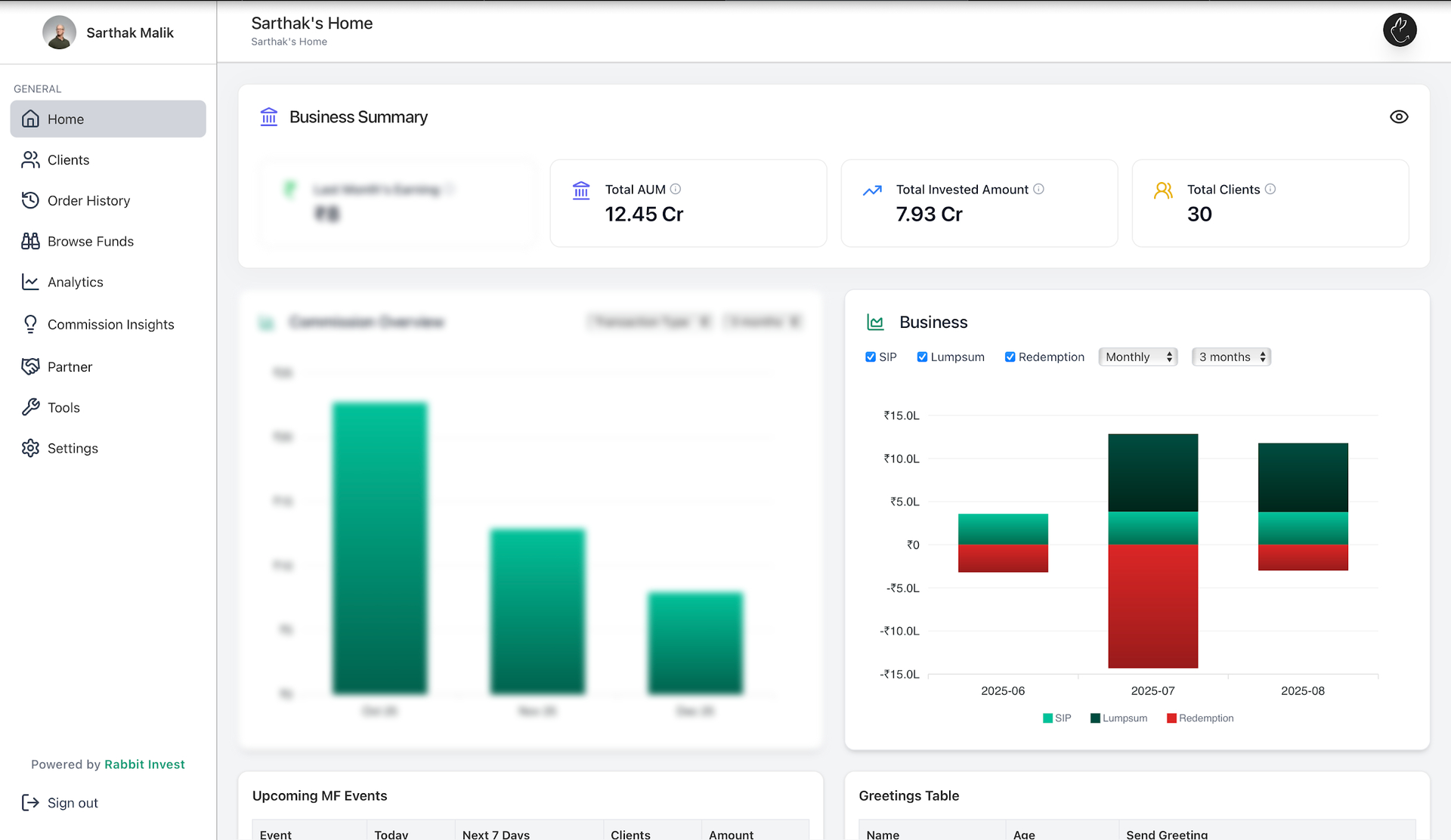Image resolution: width=1451 pixels, height=840 pixels.
Task: Open the Clients section from sidebar
Action: pyautogui.click(x=68, y=159)
